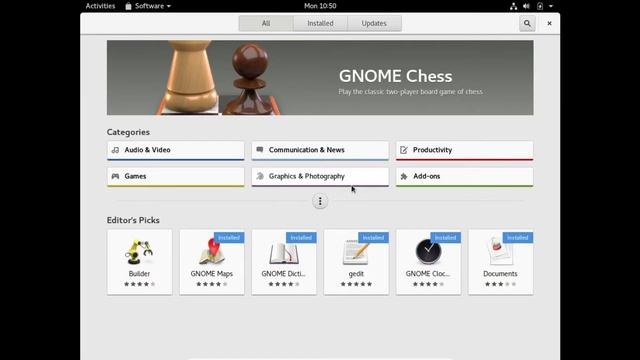
Task: Open GNOME Maps app tile icon
Action: coord(211,252)
